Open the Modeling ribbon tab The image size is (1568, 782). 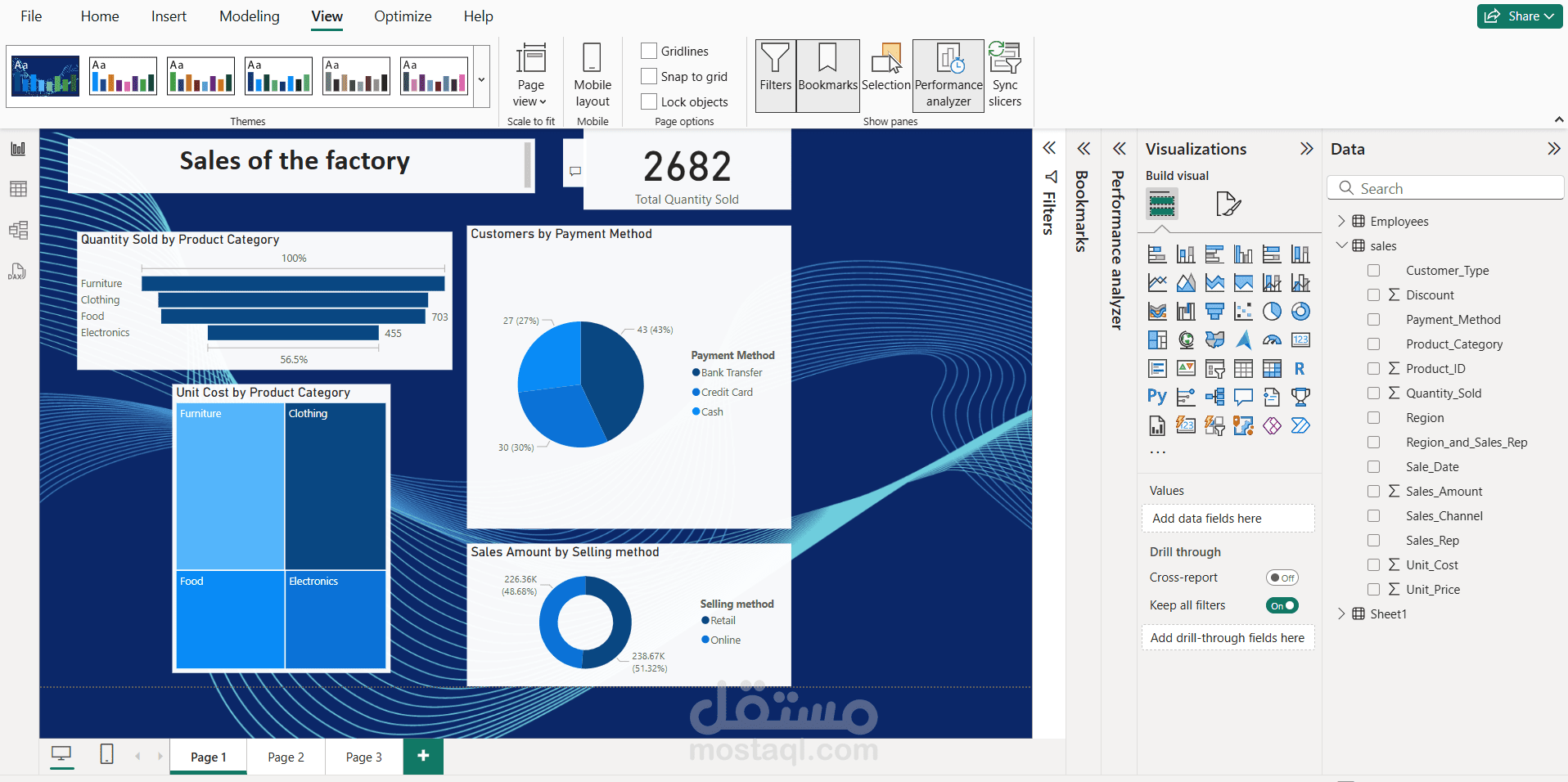250,16
